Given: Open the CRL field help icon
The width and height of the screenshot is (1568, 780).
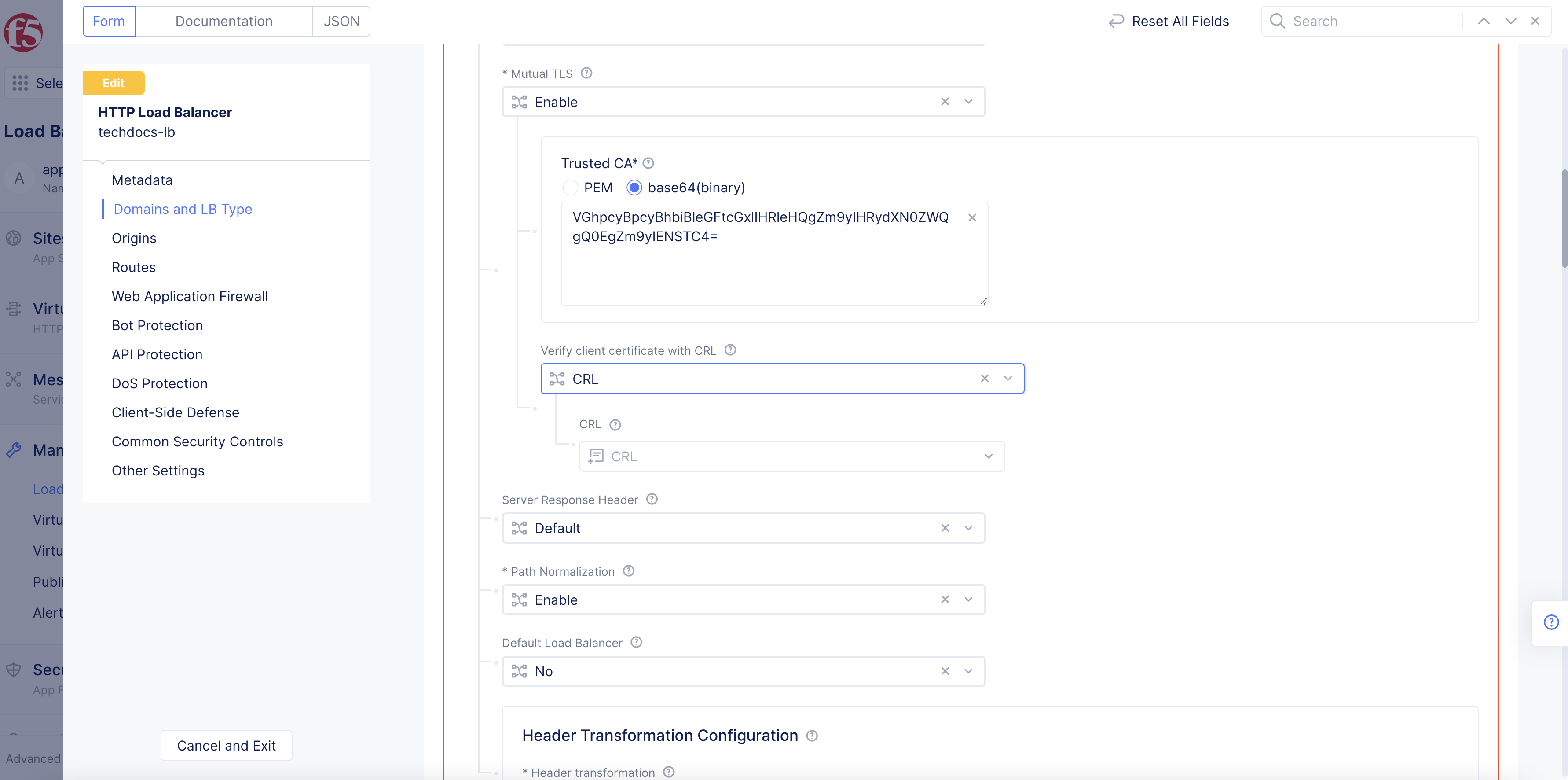Looking at the screenshot, I should 615,425.
